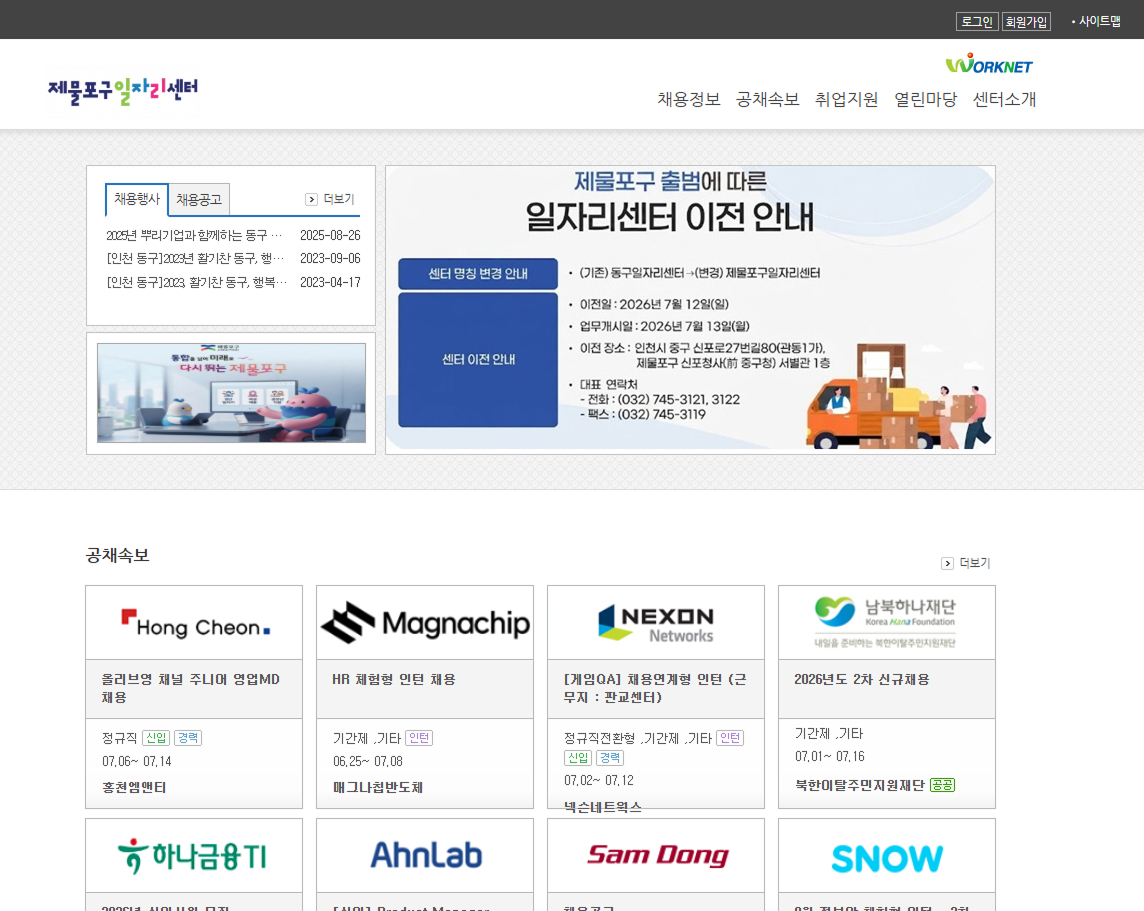The image size is (1144, 911).
Task: Click the 신입 tag on 홍천엠앤티 card
Action: (x=156, y=738)
